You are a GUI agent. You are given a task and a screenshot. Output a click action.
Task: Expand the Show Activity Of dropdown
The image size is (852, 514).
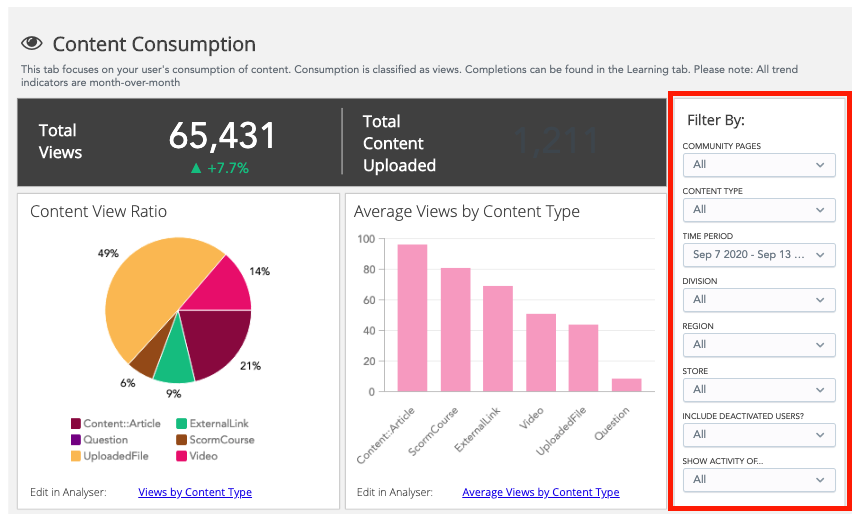click(x=759, y=479)
